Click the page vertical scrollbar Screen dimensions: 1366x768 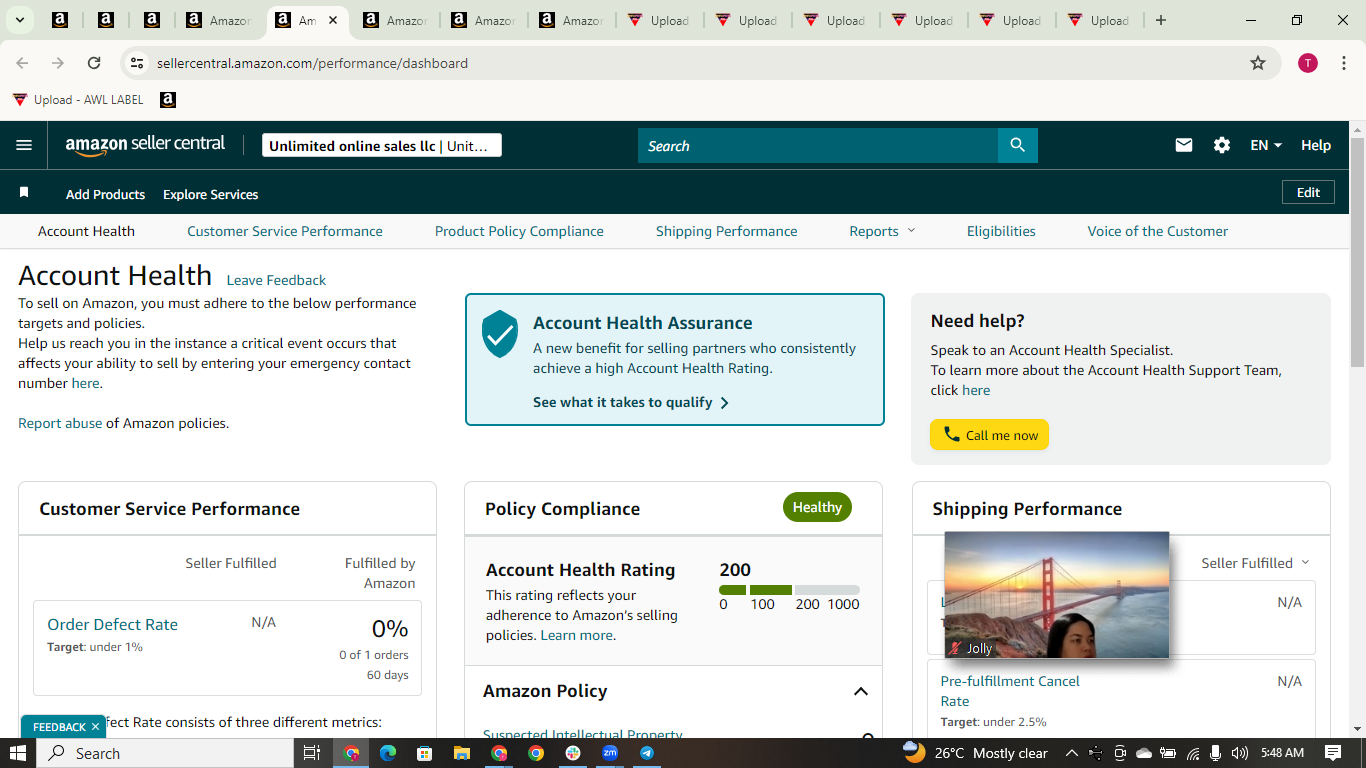(x=1357, y=250)
